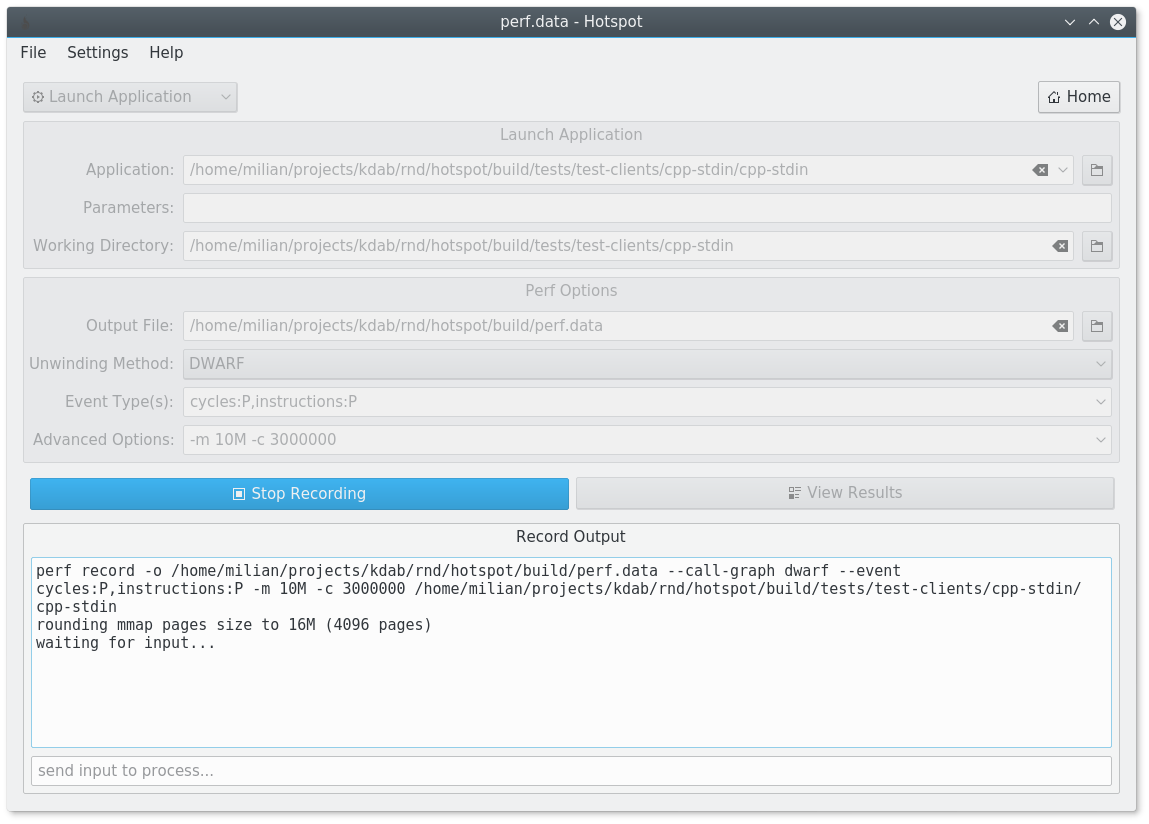Click the gear icon on Launch Application selector

pyautogui.click(x=38, y=96)
